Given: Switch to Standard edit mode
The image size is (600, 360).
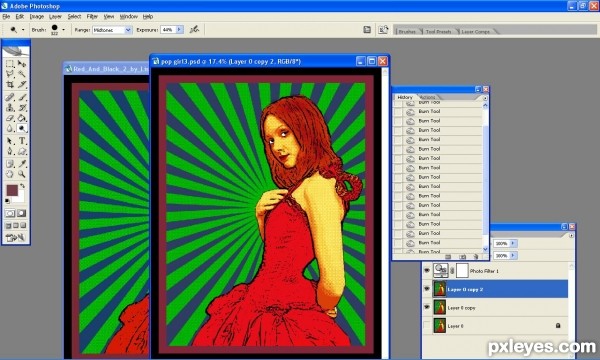Looking at the screenshot, I should point(10,213).
